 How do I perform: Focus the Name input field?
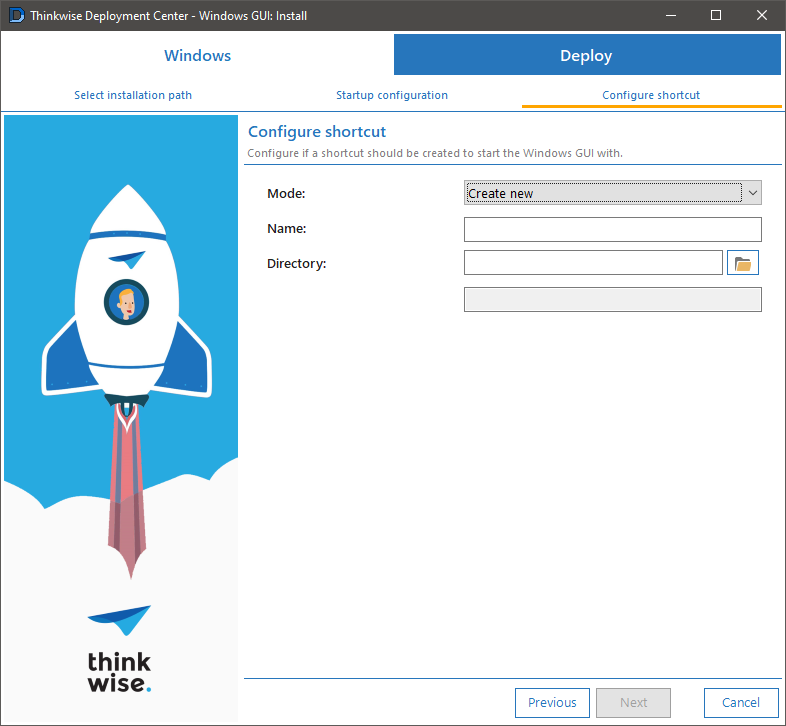click(613, 229)
